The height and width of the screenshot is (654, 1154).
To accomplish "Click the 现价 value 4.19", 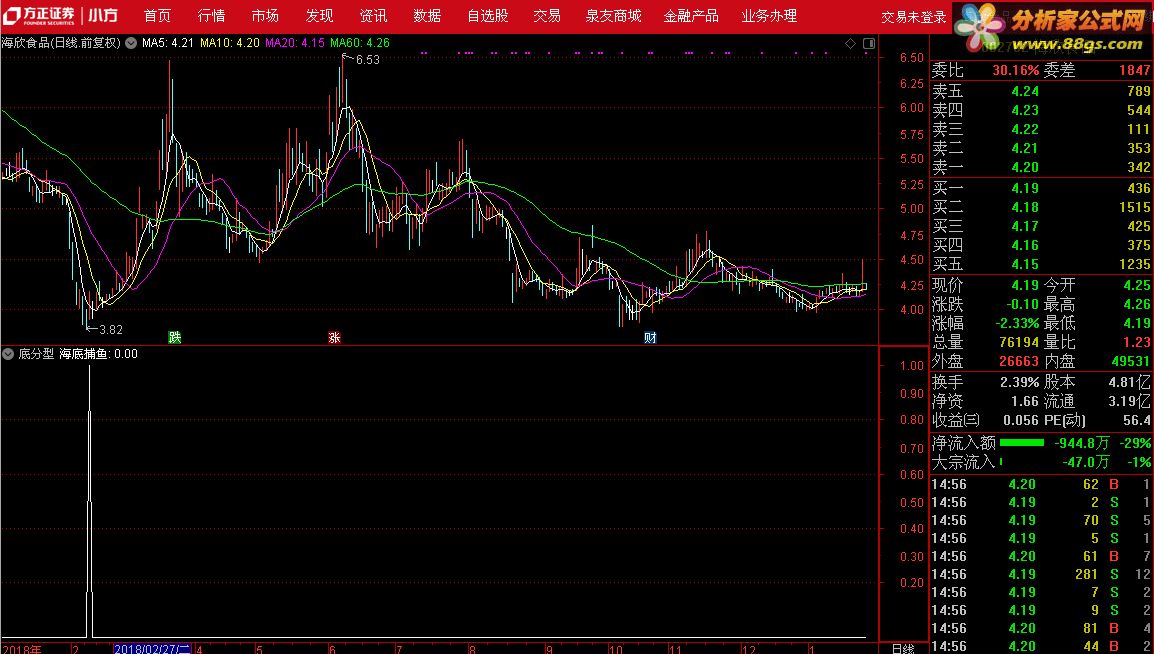I will tap(1024, 285).
